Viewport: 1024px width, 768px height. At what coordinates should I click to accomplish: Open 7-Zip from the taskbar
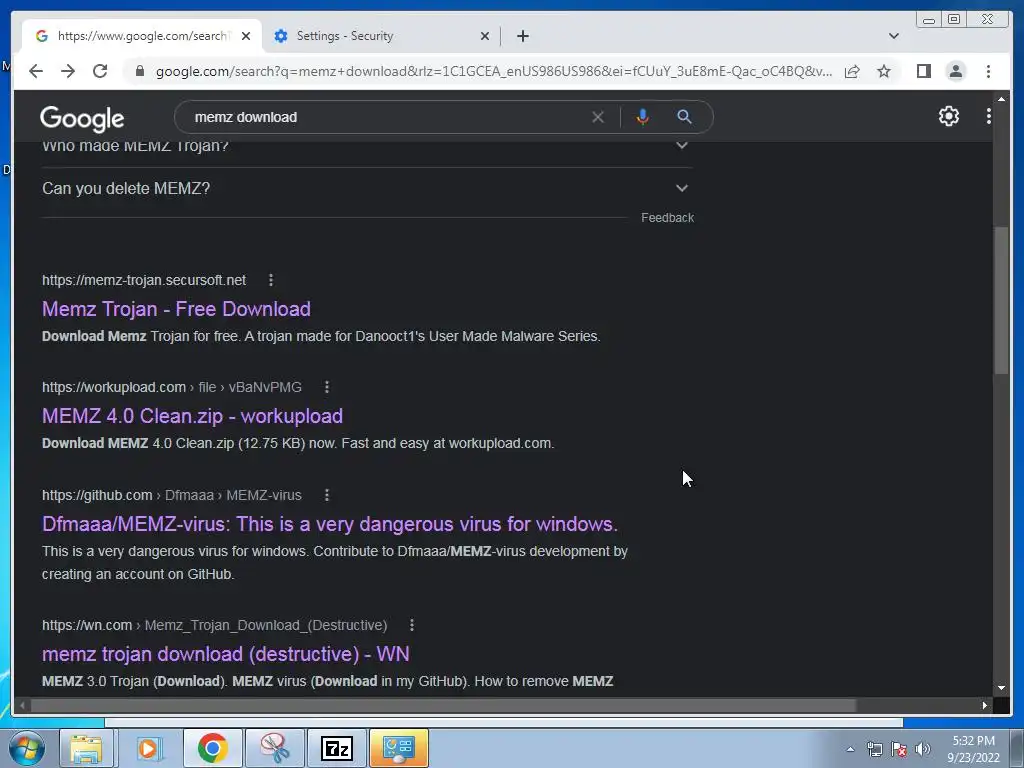(x=337, y=748)
